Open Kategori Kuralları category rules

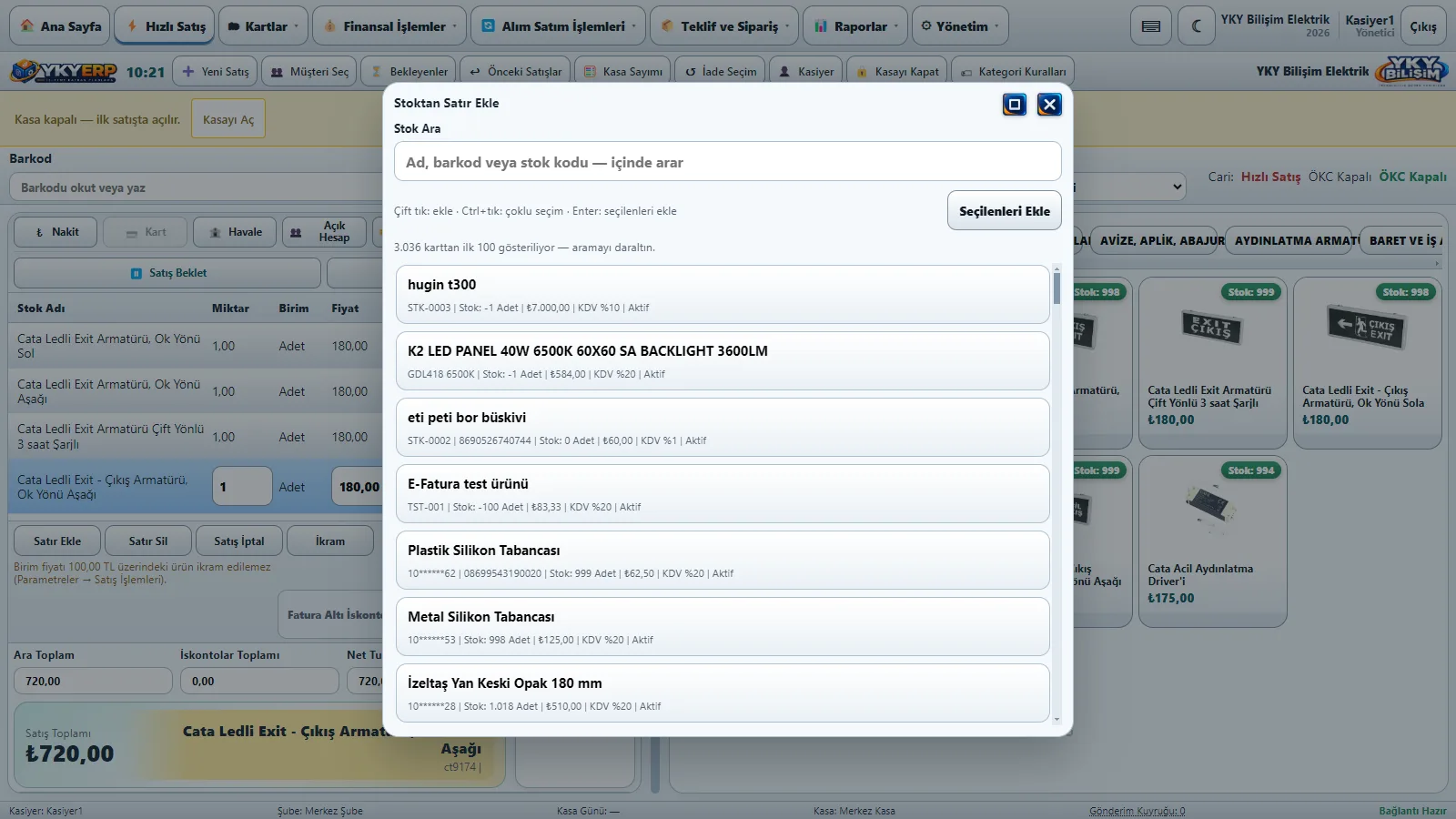click(x=1013, y=71)
